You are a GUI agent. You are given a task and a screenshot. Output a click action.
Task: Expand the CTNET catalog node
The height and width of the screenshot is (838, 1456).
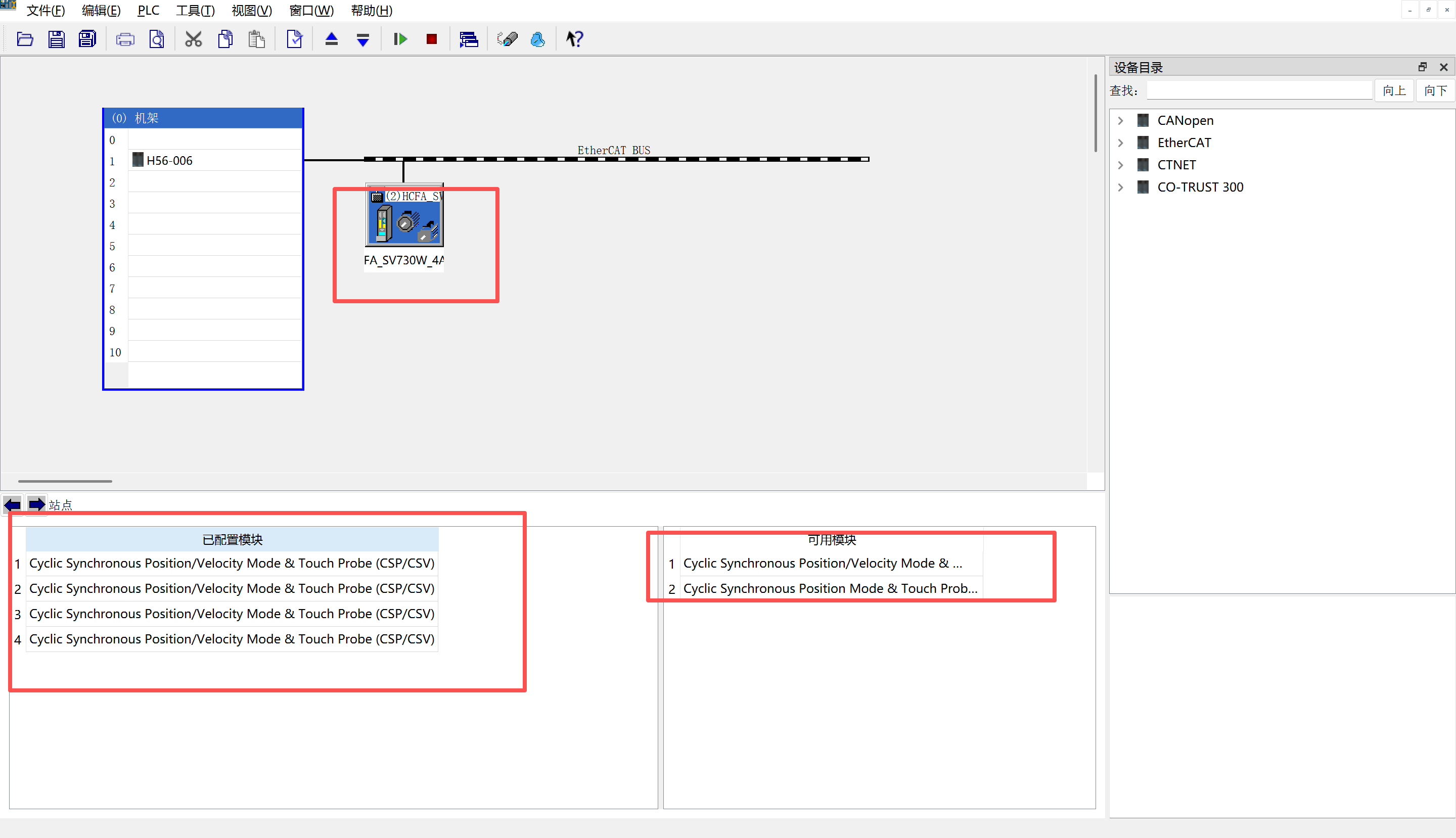[1120, 165]
